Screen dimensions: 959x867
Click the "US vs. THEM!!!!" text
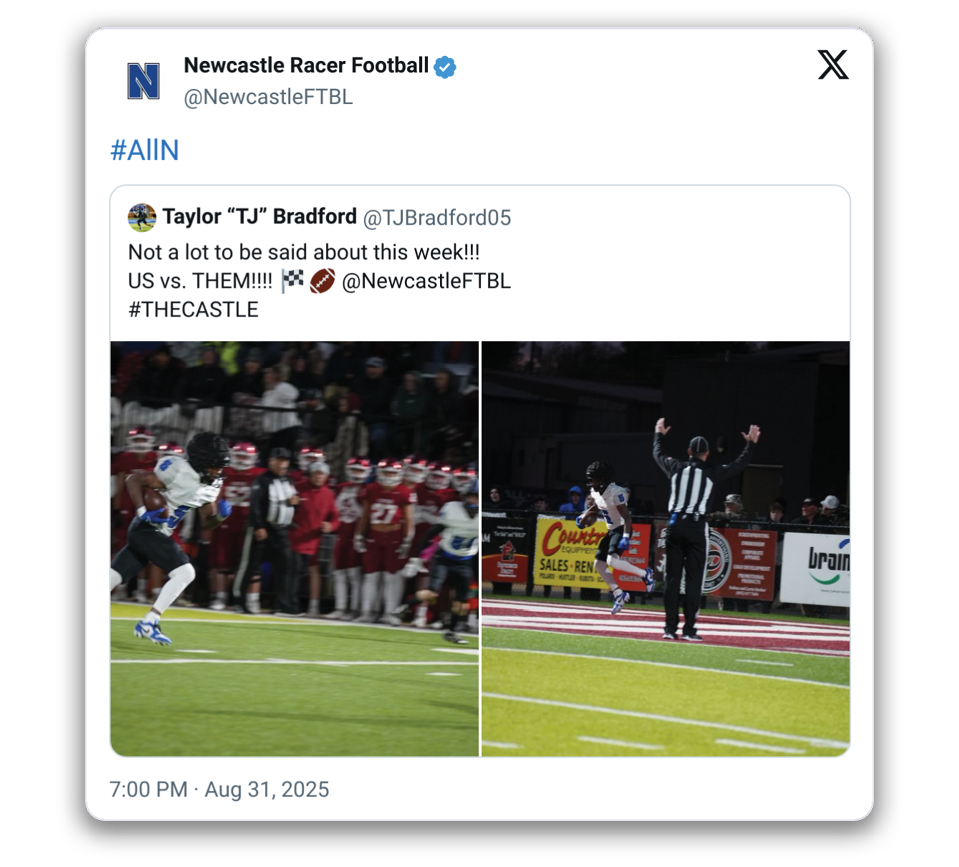[200, 281]
